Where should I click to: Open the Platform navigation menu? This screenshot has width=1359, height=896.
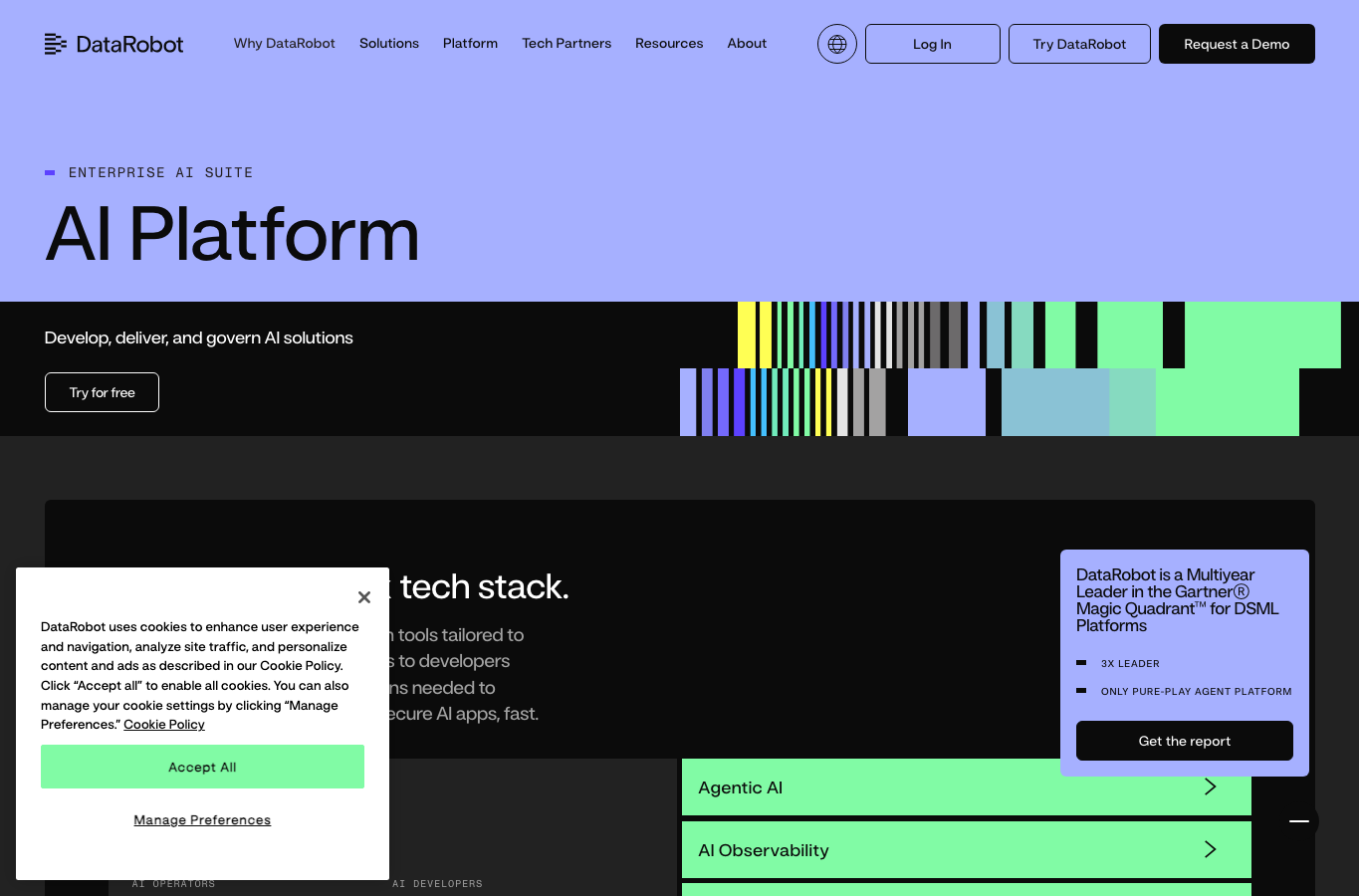[x=470, y=44]
